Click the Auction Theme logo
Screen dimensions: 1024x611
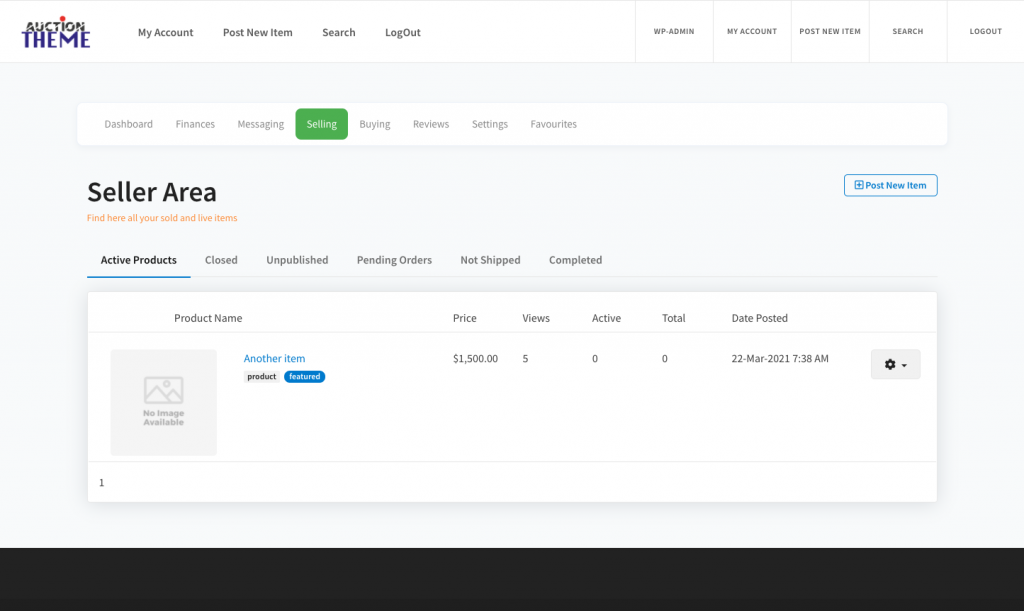click(56, 32)
